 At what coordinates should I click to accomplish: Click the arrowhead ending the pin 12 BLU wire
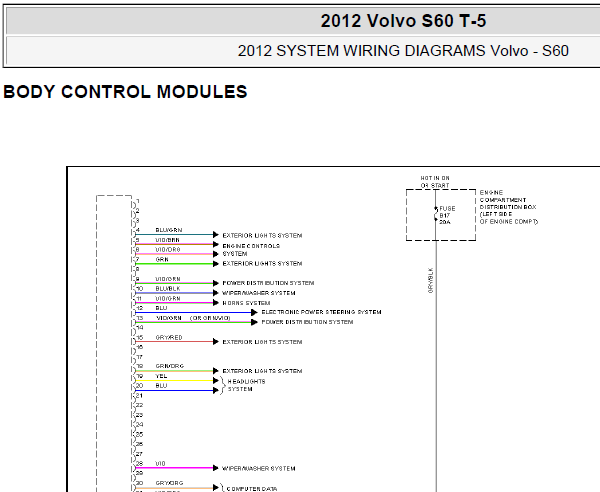tap(254, 313)
